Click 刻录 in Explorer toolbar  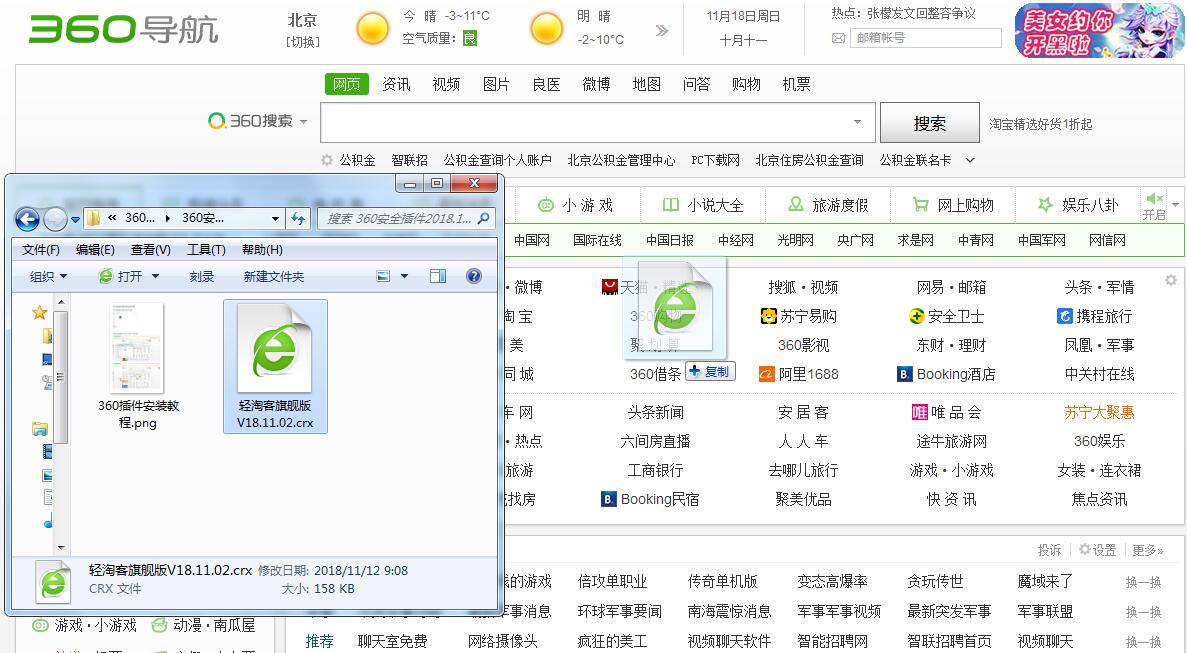(201, 277)
